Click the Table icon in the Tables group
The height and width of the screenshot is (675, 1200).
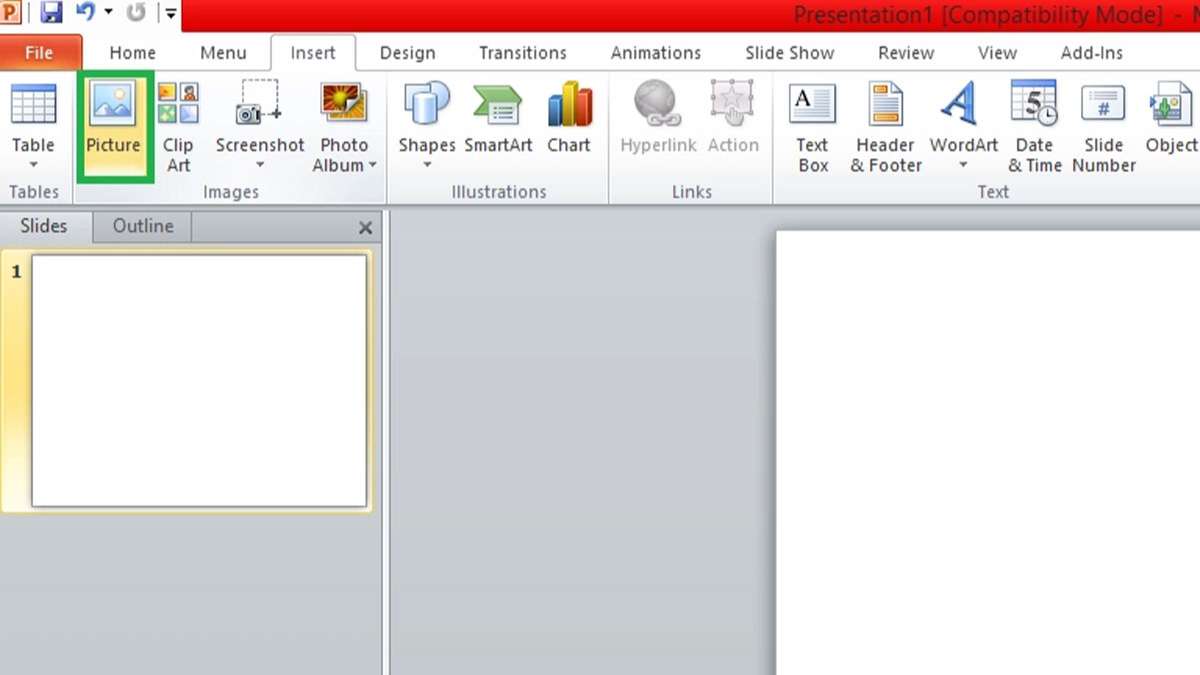coord(33,103)
